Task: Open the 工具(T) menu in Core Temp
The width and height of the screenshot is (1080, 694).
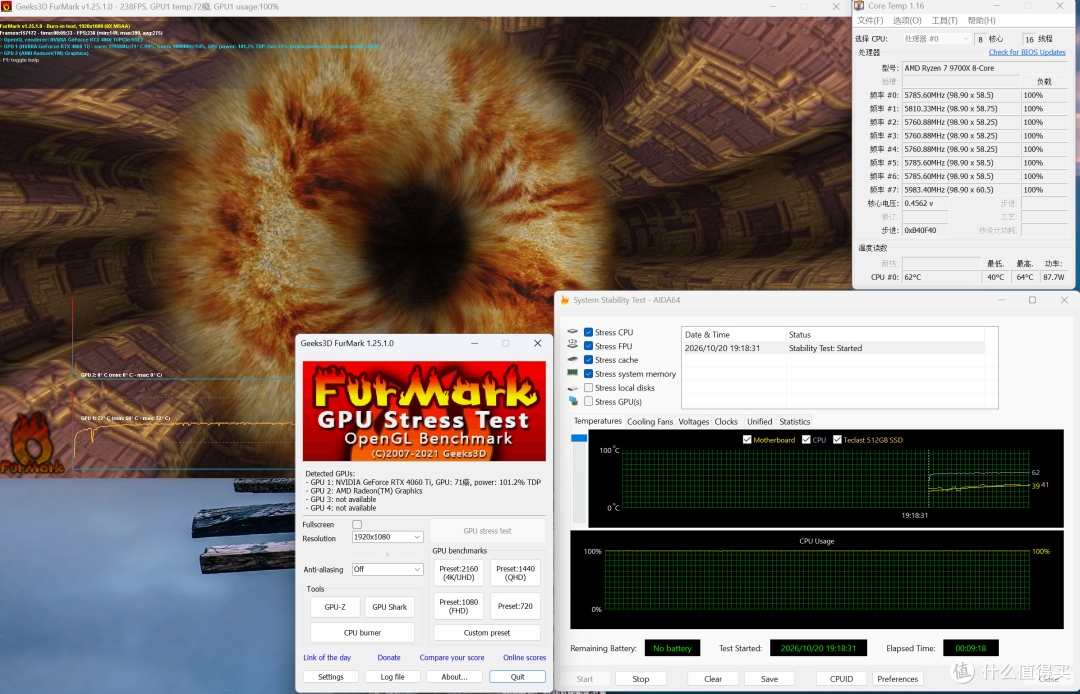Action: pos(944,21)
